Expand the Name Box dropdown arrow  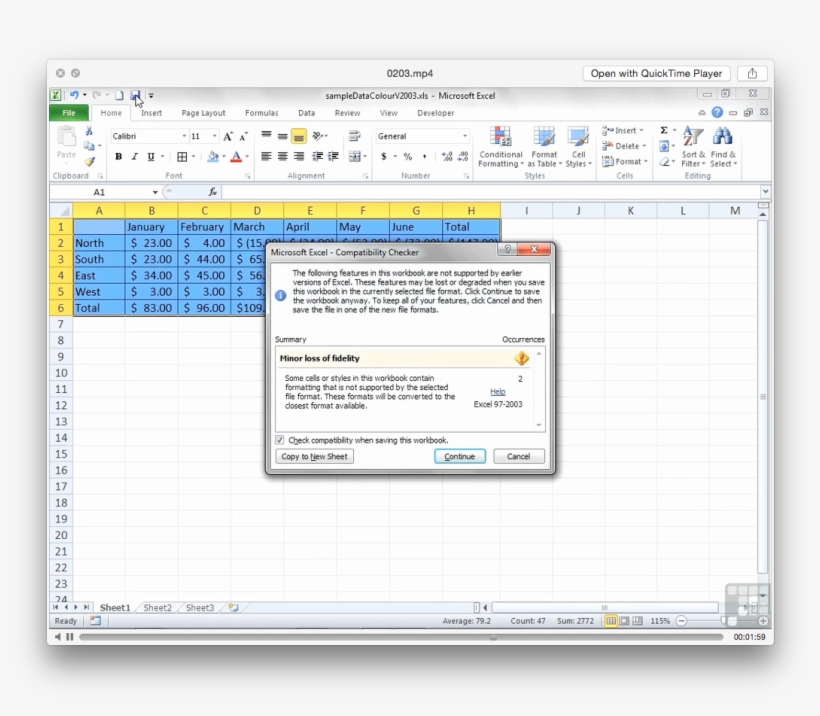point(155,192)
